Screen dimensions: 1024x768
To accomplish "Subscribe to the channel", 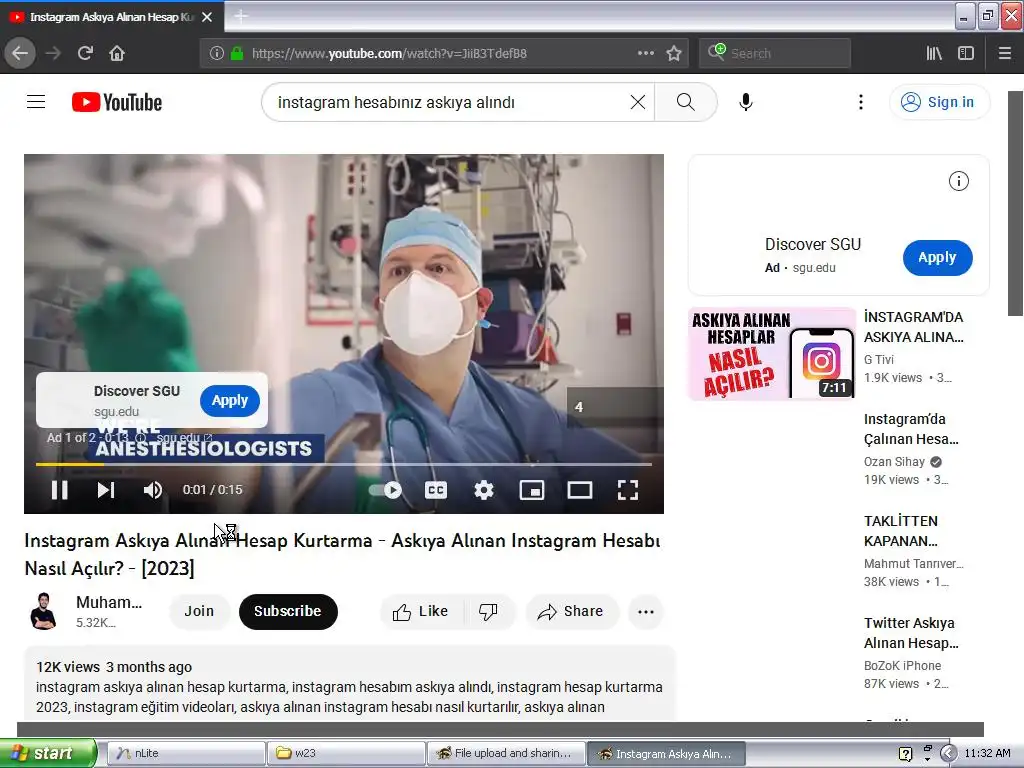I will point(288,611).
